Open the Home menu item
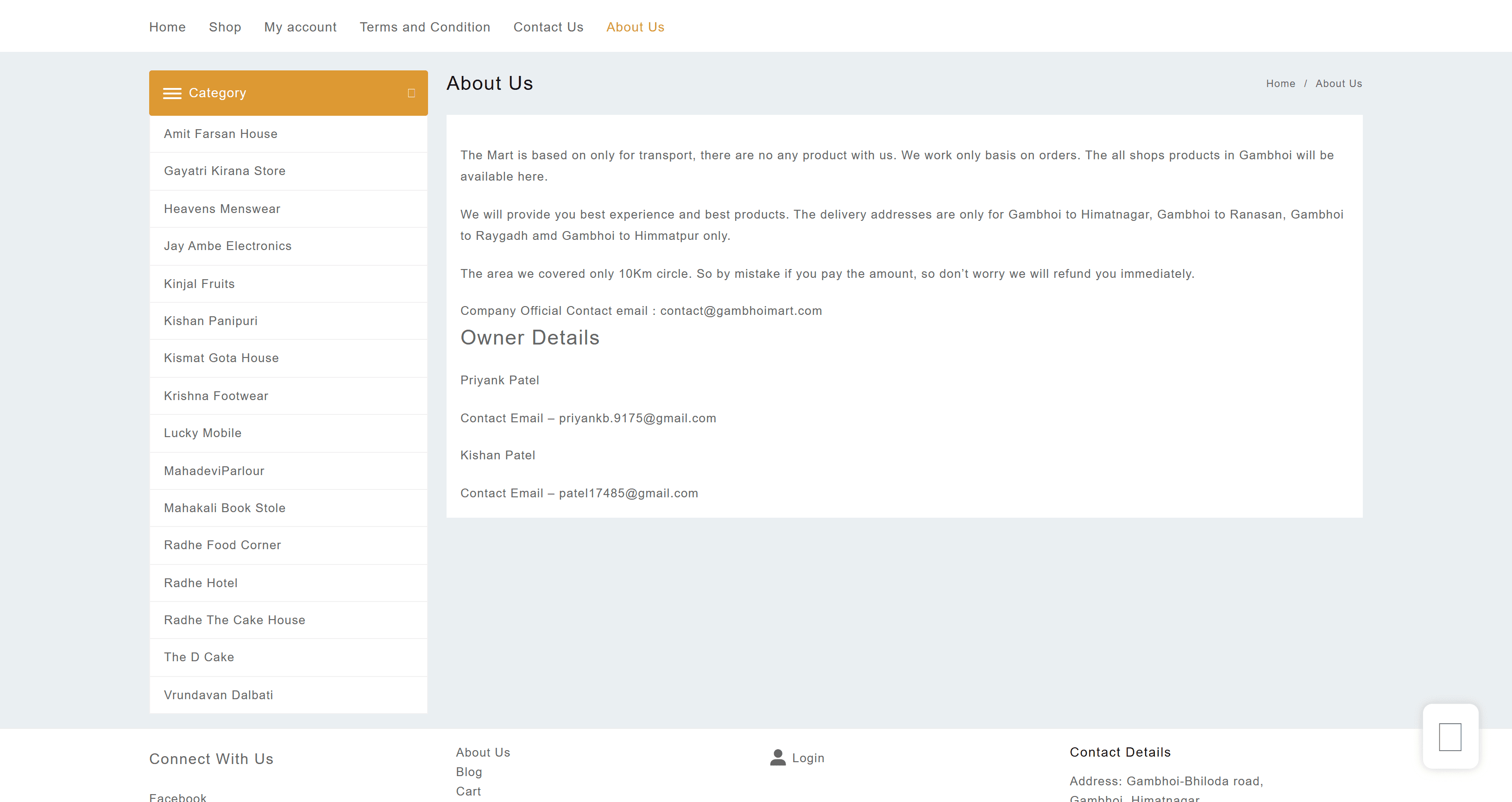 click(167, 27)
